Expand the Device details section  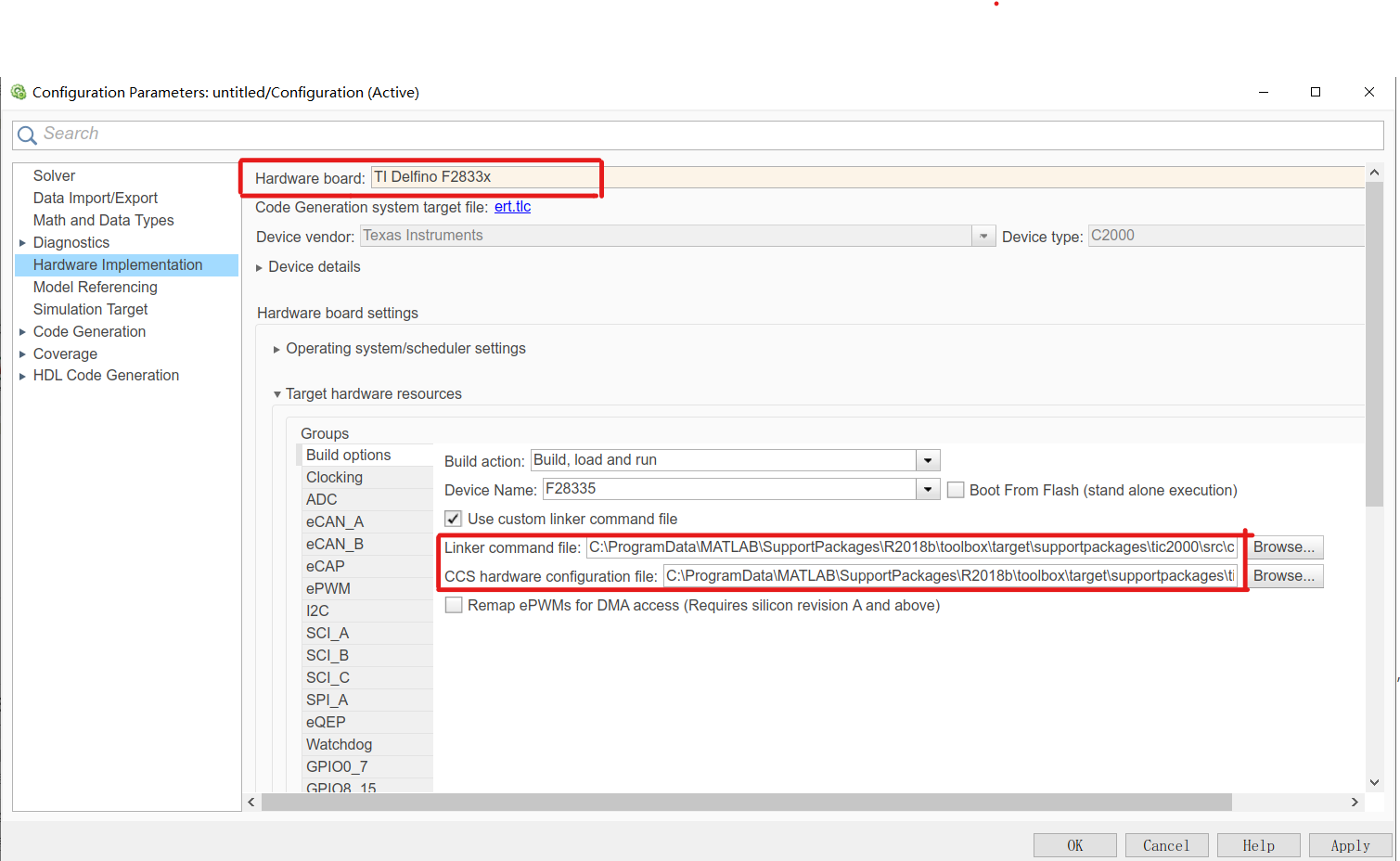pyautogui.click(x=260, y=267)
